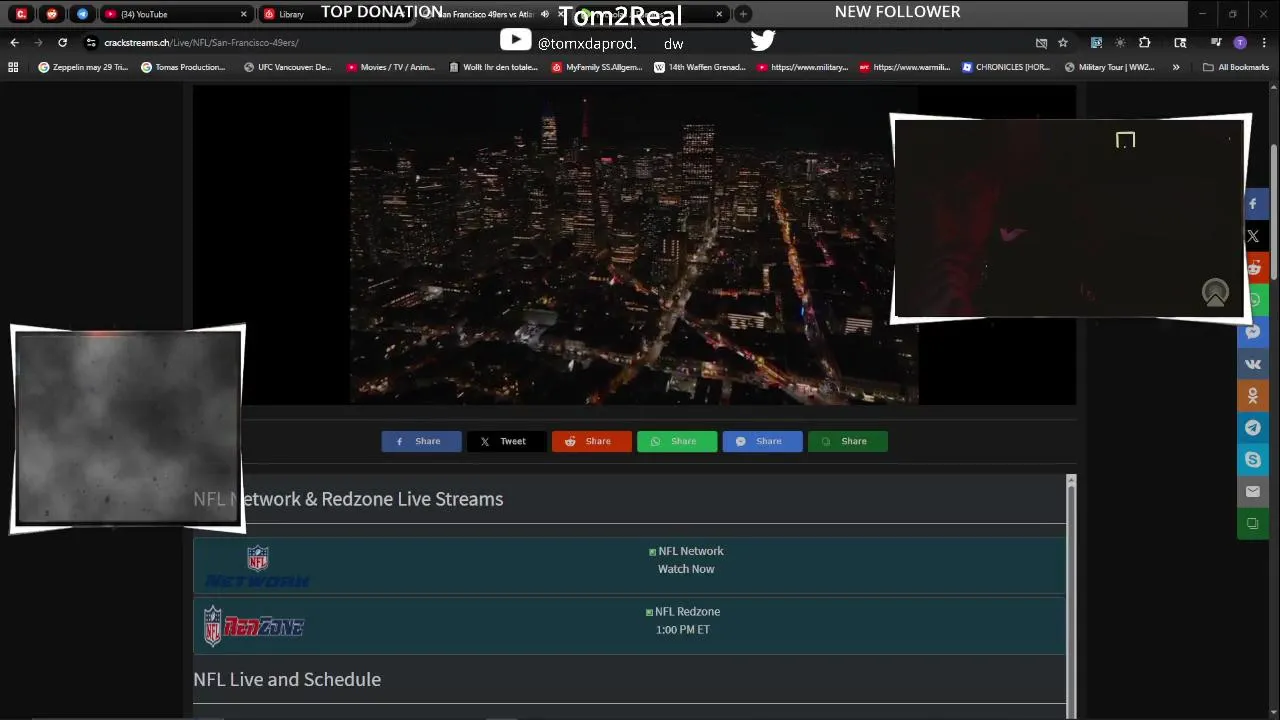1280x720 pixels.
Task: Click the NFL Redzone logo
Action: (254, 626)
